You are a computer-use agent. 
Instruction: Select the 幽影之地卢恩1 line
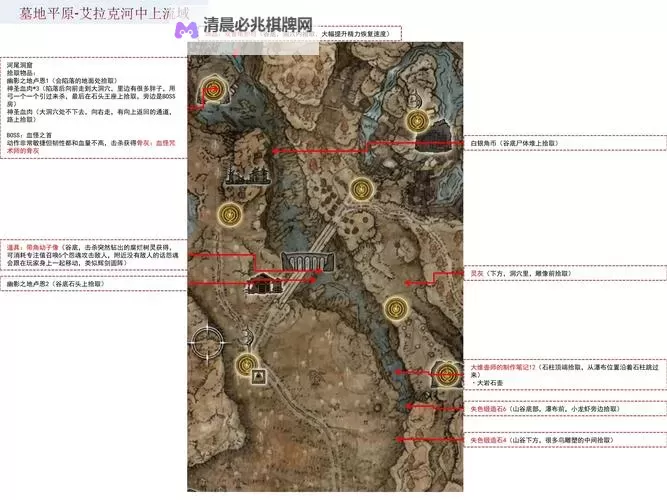[x=62, y=80]
